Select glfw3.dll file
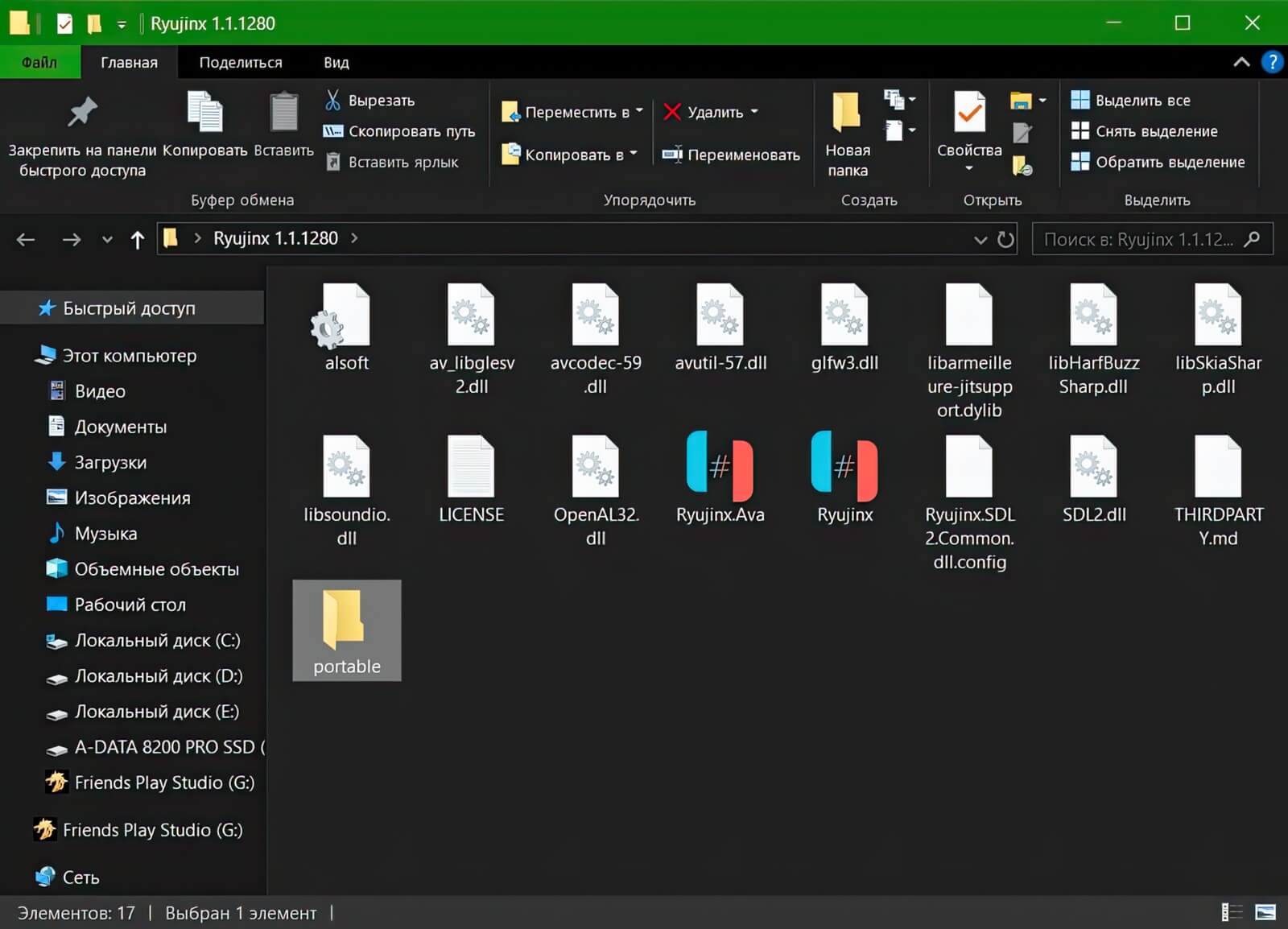 point(844,327)
